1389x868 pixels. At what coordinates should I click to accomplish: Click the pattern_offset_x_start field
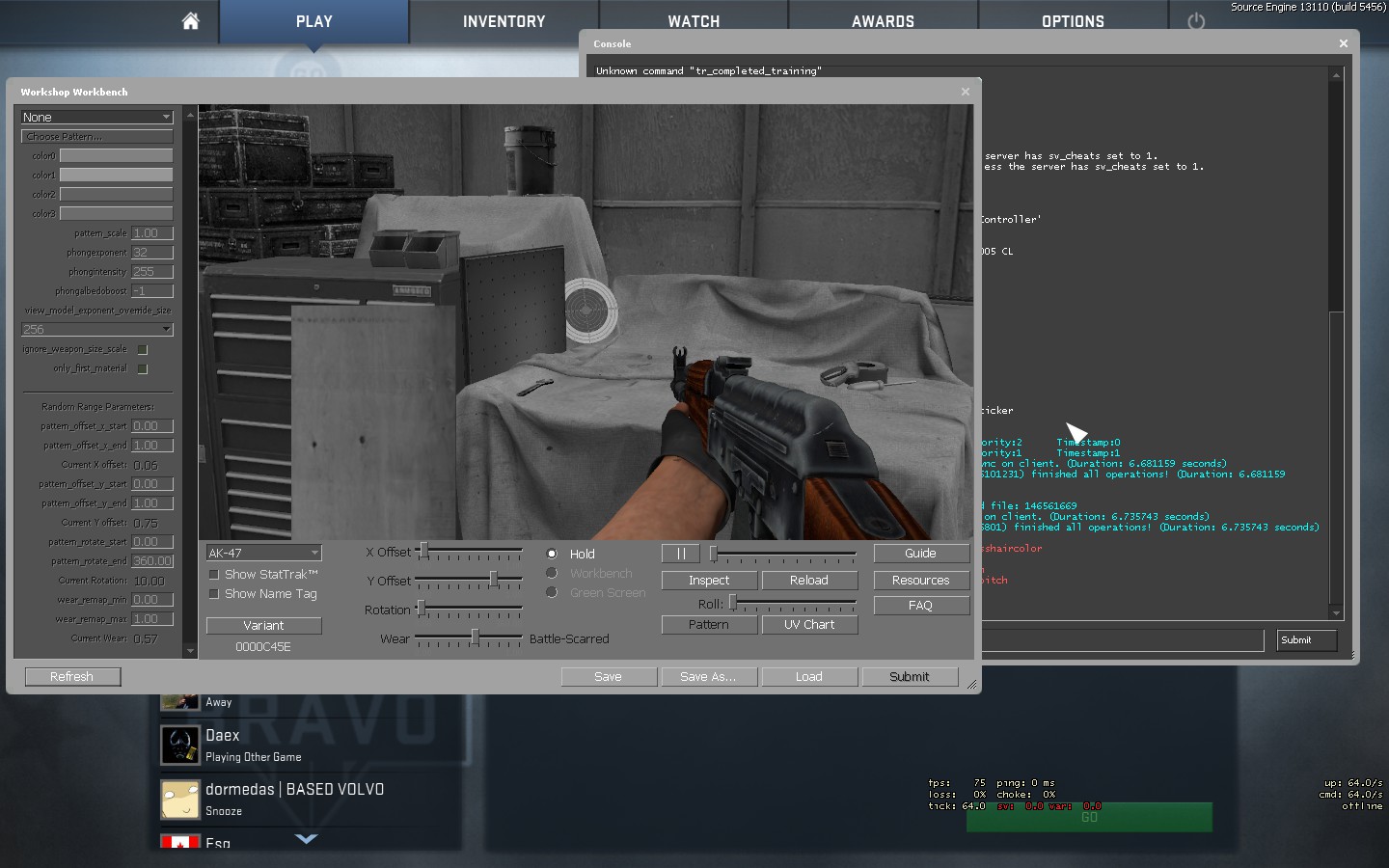[x=152, y=425]
